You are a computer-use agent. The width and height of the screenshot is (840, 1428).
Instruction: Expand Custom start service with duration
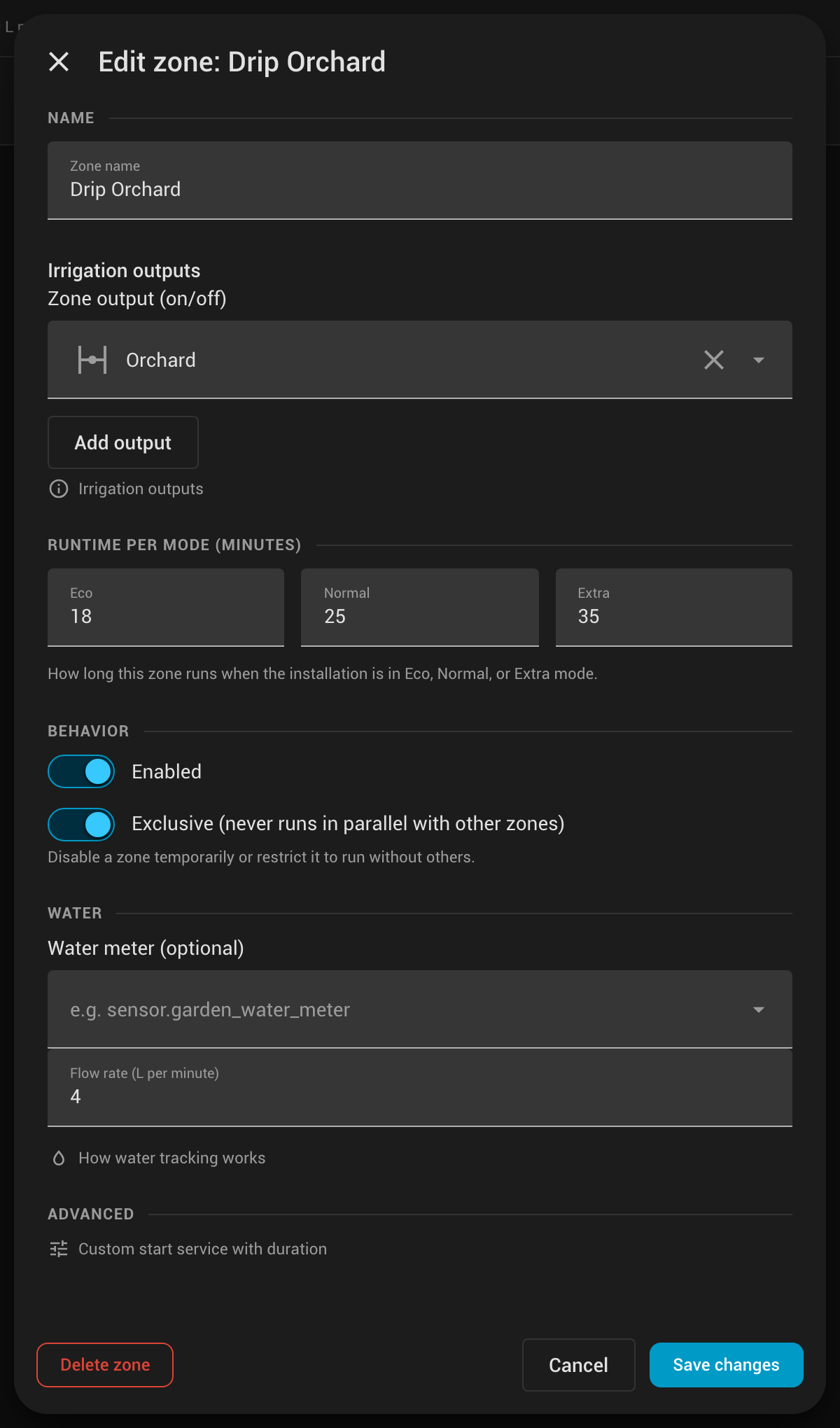202,1249
